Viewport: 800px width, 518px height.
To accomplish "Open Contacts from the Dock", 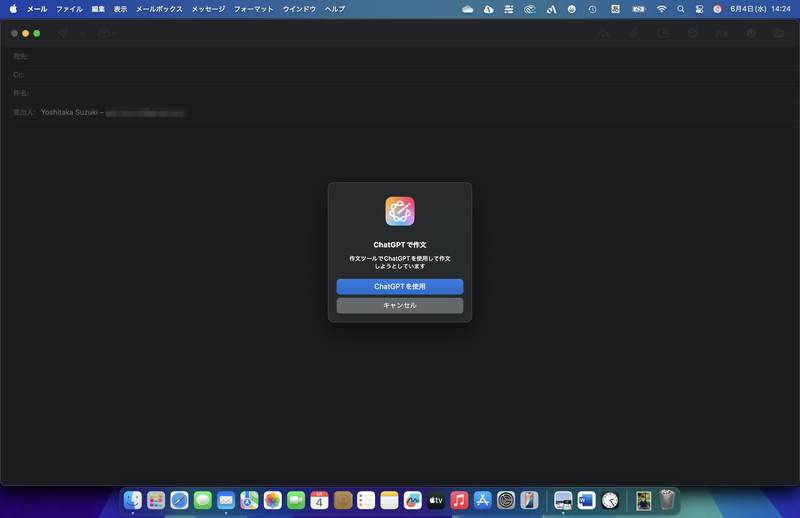I will pos(343,500).
